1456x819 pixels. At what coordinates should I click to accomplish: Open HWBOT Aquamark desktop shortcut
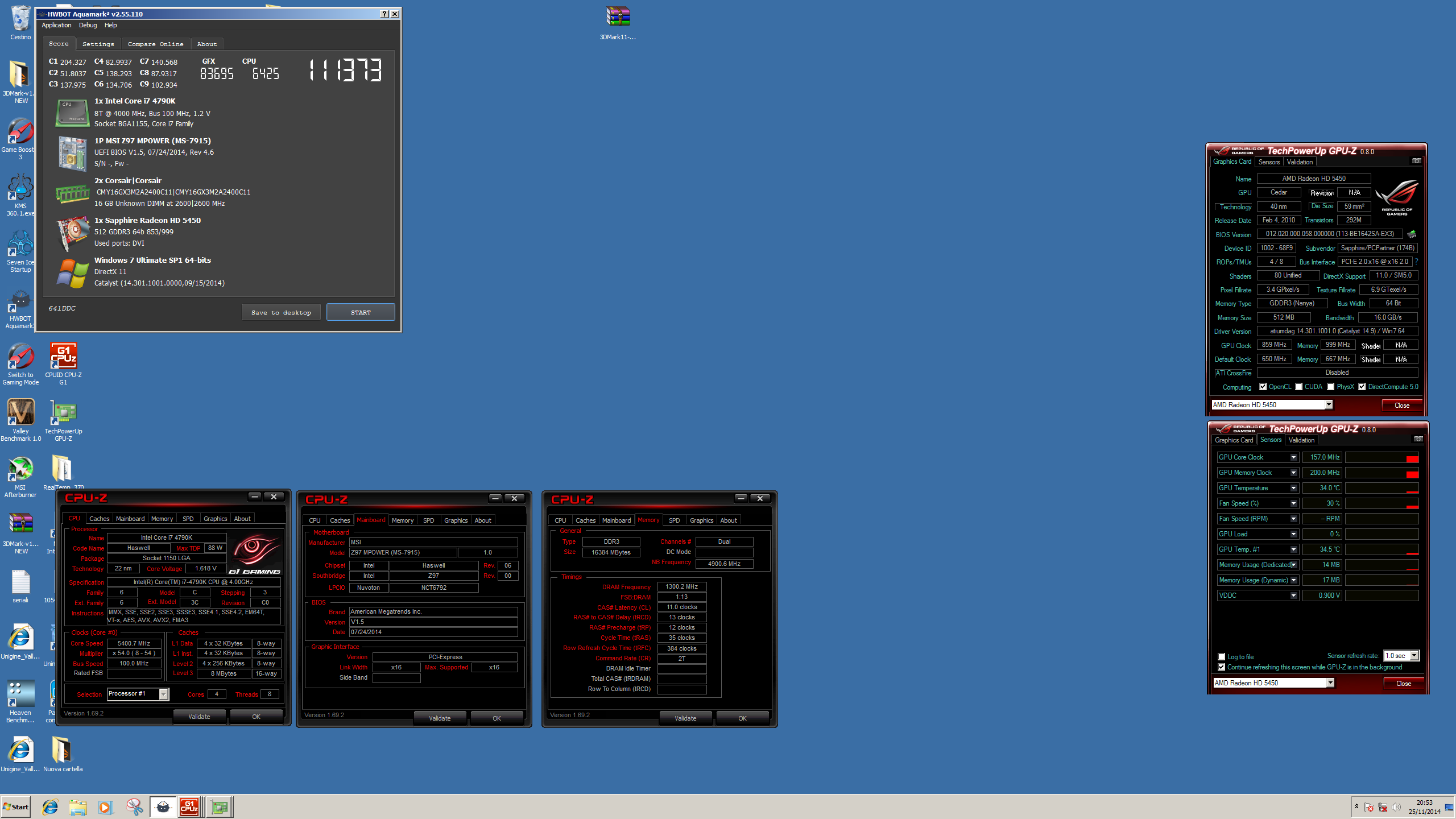click(20, 307)
